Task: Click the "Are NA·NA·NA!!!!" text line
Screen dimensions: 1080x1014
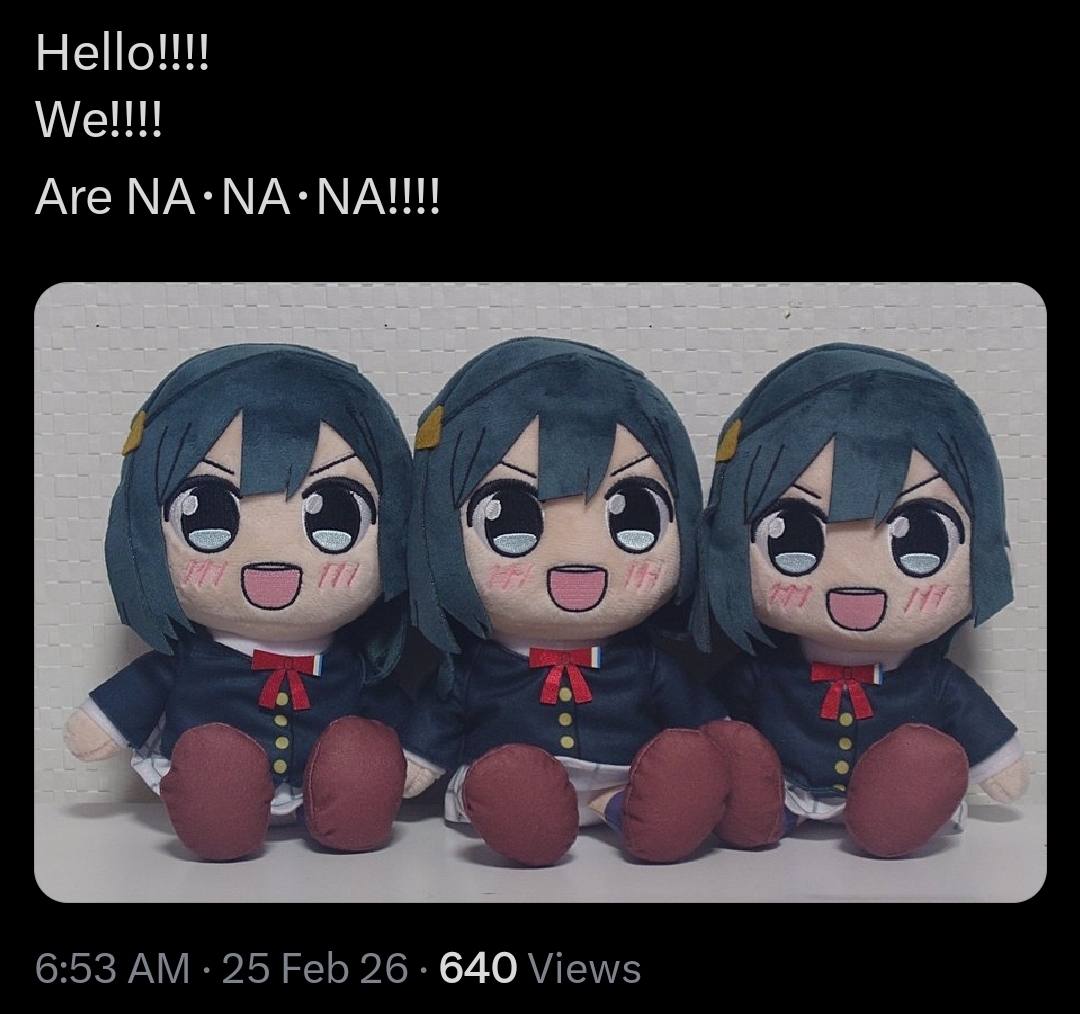Action: click(x=237, y=196)
